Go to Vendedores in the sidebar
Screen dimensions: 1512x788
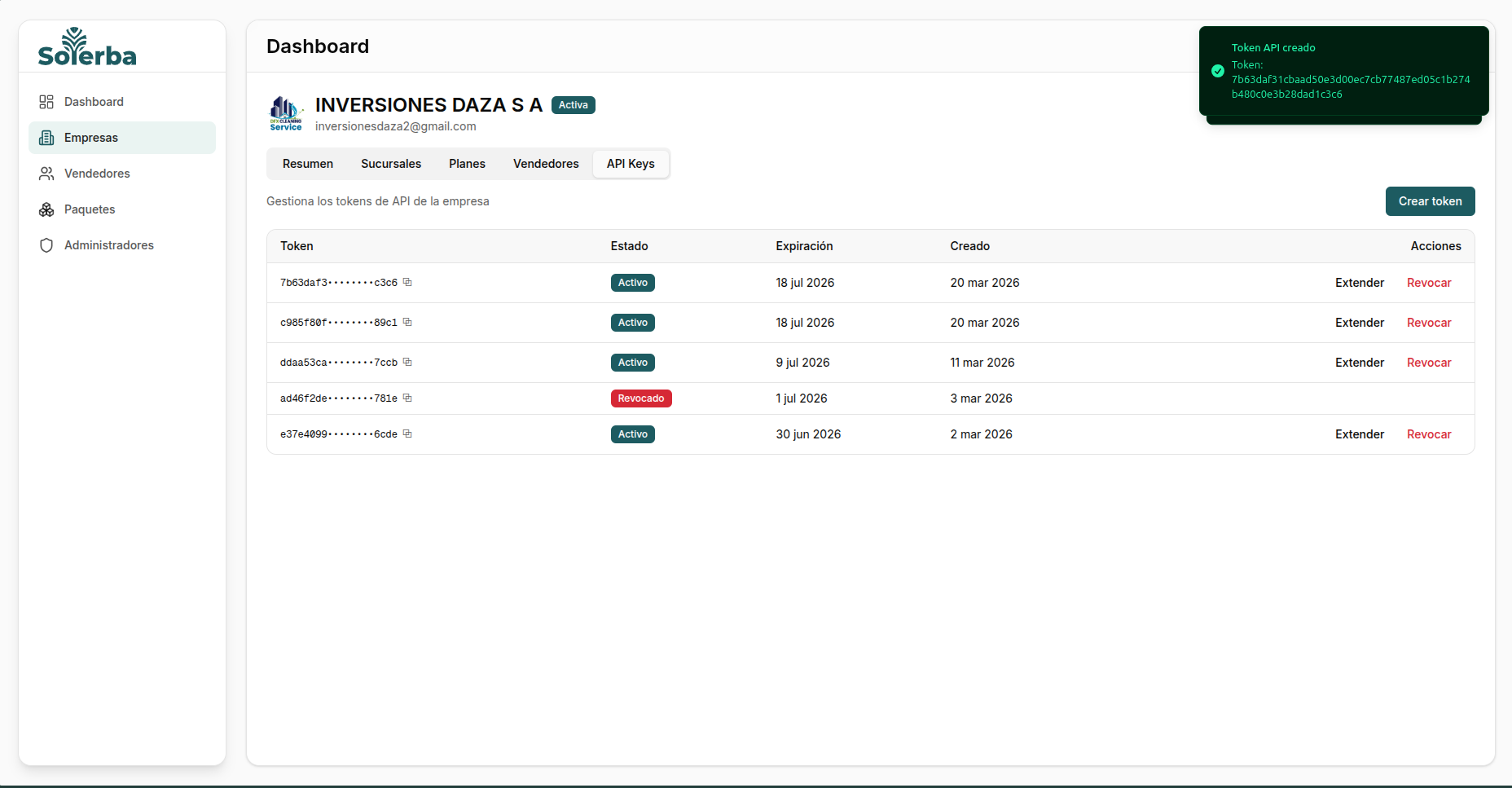click(97, 174)
